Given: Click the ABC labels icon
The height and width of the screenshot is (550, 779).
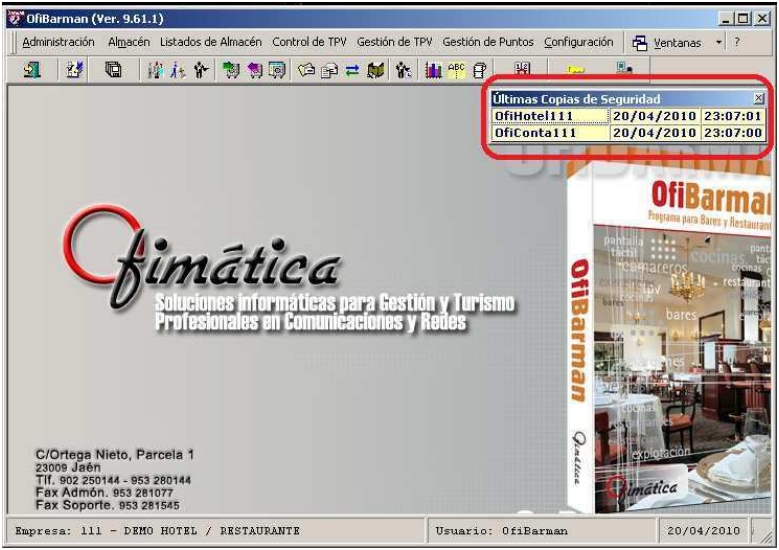Looking at the screenshot, I should pyautogui.click(x=456, y=70).
